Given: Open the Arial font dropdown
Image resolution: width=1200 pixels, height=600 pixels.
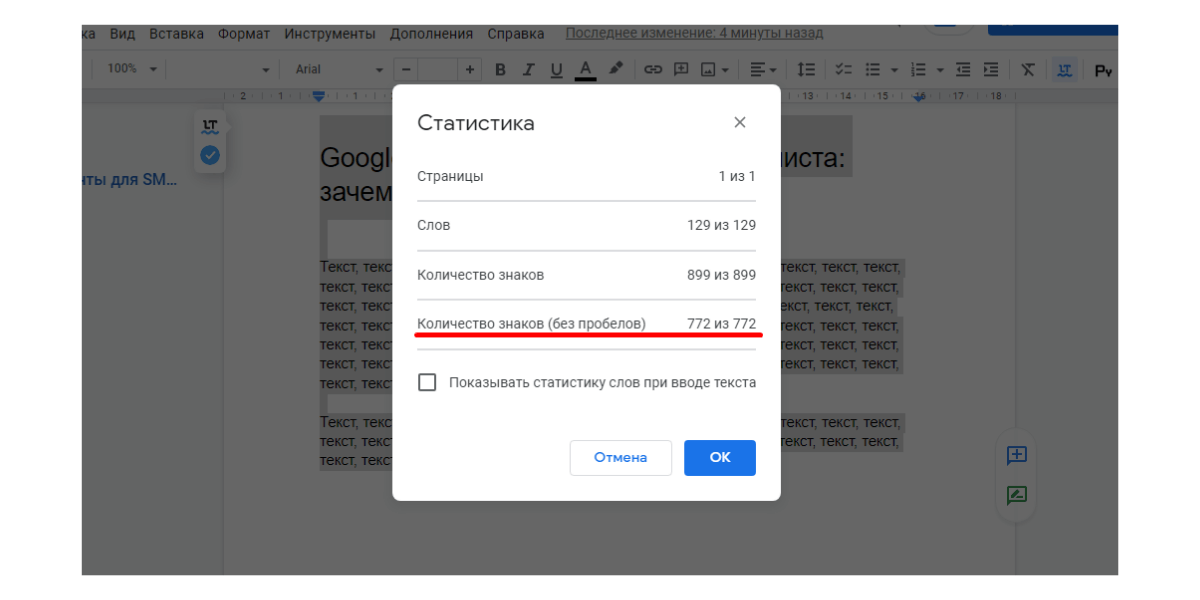Looking at the screenshot, I should (x=338, y=69).
